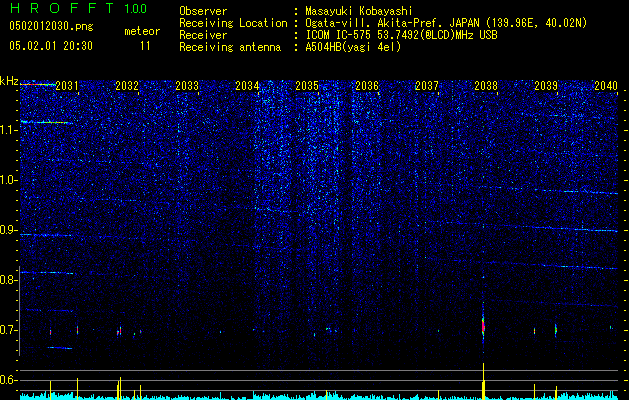
Task: Click the HROFFT program title text
Action: [x=62, y=8]
